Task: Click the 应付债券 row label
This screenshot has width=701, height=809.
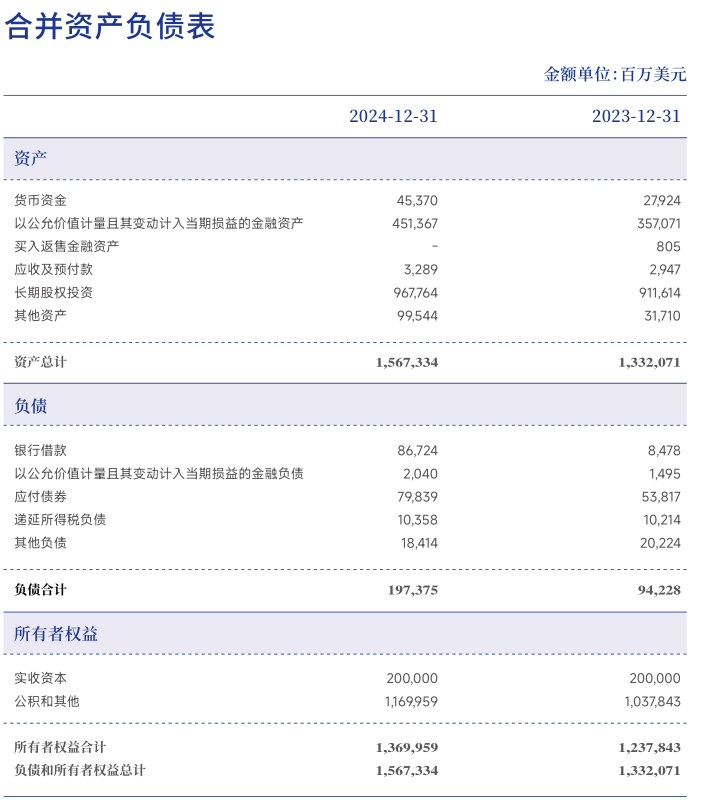Action: coord(41,497)
